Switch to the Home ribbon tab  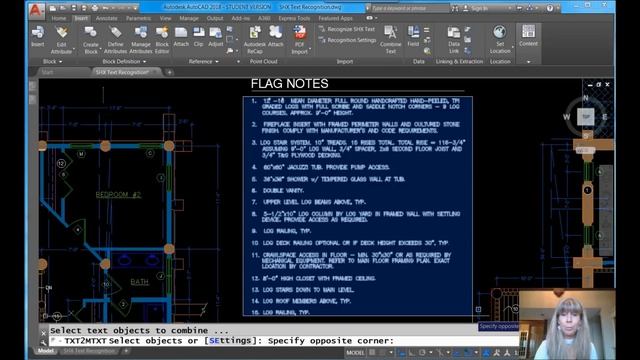[59, 18]
